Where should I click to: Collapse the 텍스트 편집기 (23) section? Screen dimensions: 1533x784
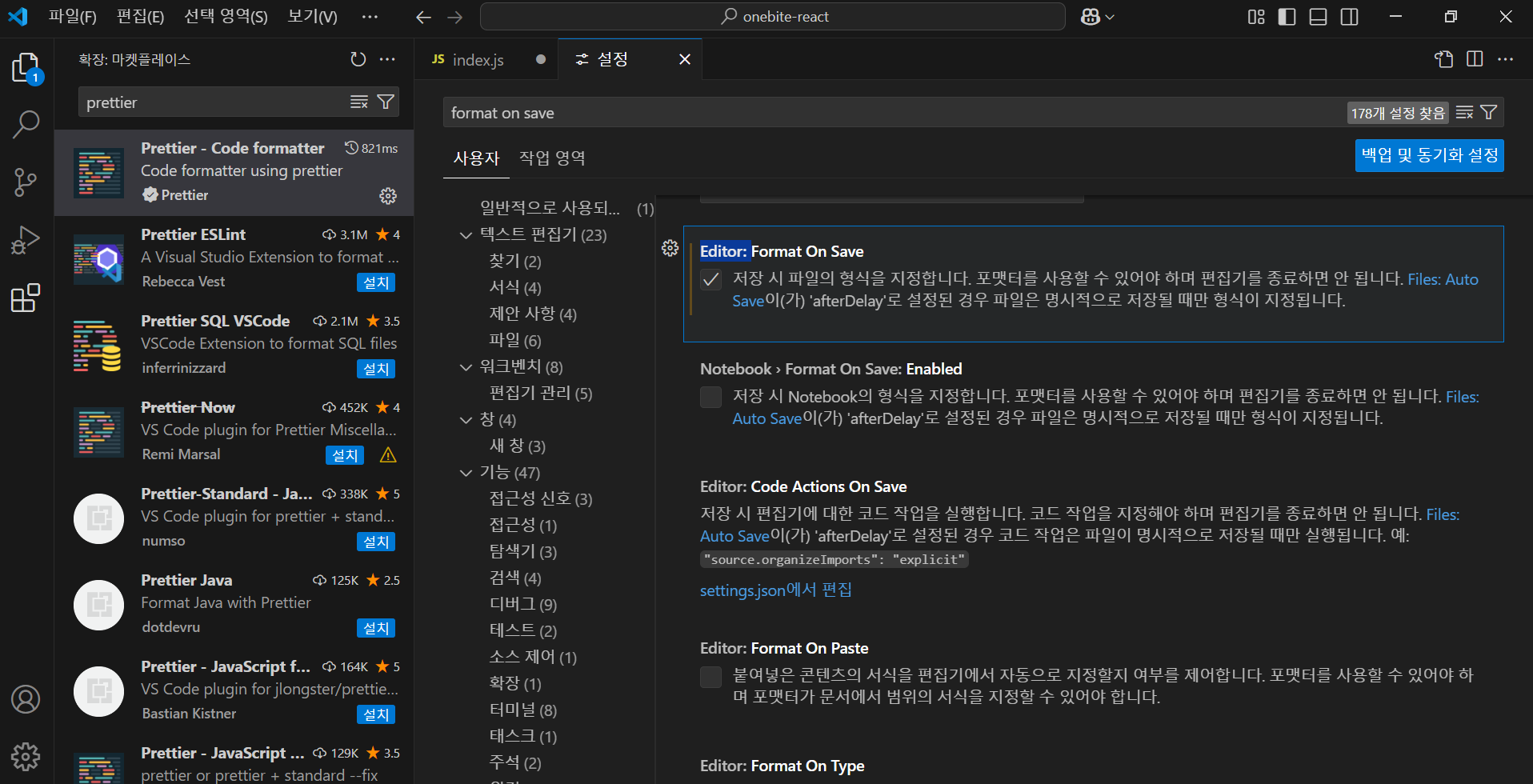pos(466,235)
